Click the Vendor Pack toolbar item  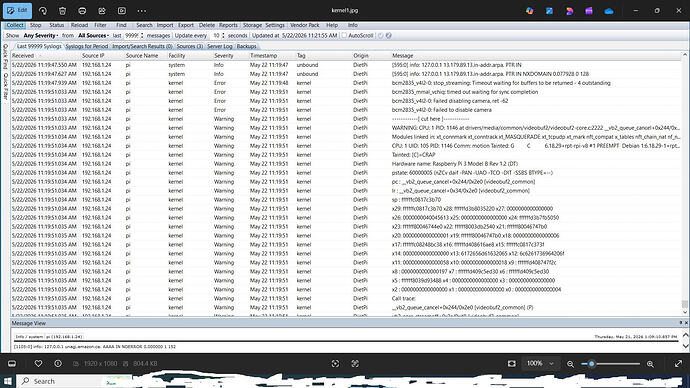click(x=305, y=26)
